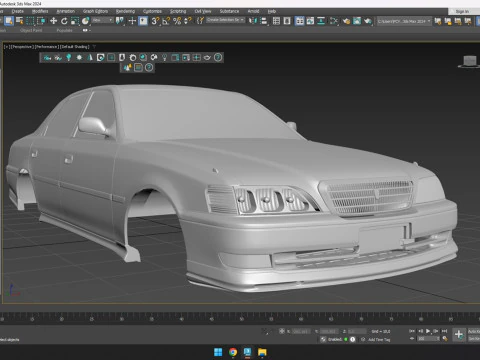The image size is (480, 360).
Task: Click Edit Named Selection Sets icon
Action: 200,21
